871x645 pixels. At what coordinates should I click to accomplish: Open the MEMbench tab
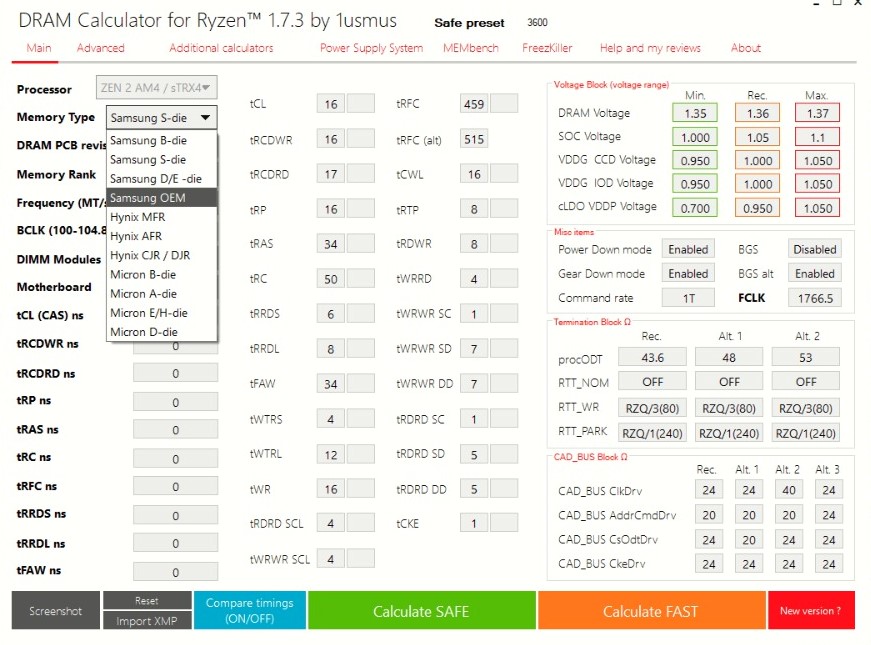470,48
